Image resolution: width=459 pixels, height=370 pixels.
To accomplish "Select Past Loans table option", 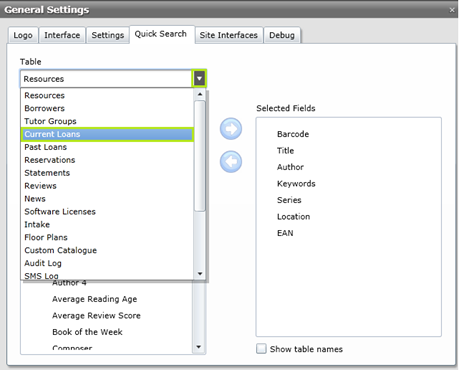I will [x=107, y=147].
